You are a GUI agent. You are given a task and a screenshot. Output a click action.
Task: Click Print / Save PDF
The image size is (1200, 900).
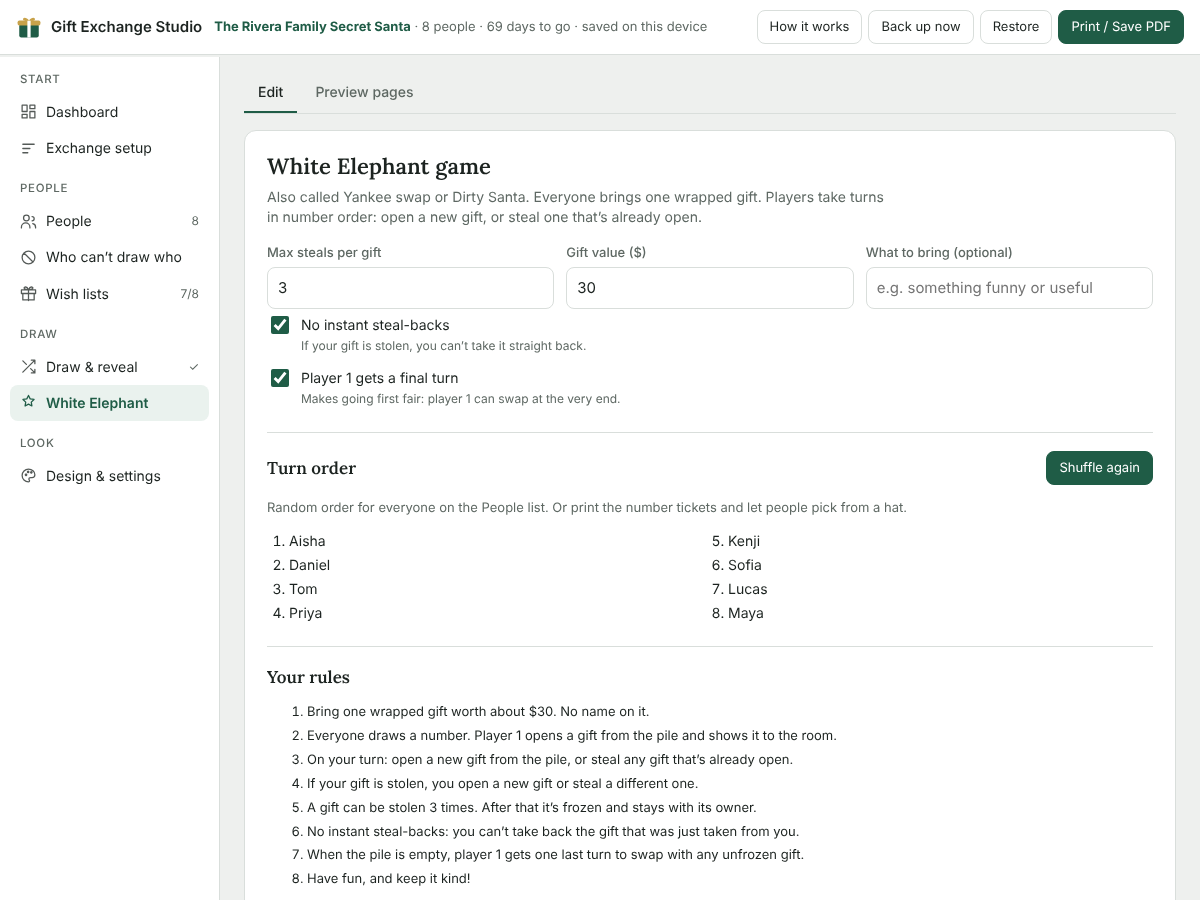tap(1121, 27)
